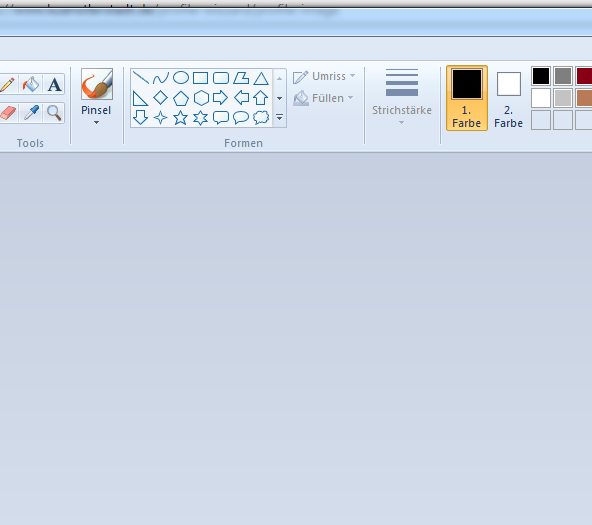Expand the shapes gallery with the bottom arrow
The width and height of the screenshot is (592, 525).
279,117
